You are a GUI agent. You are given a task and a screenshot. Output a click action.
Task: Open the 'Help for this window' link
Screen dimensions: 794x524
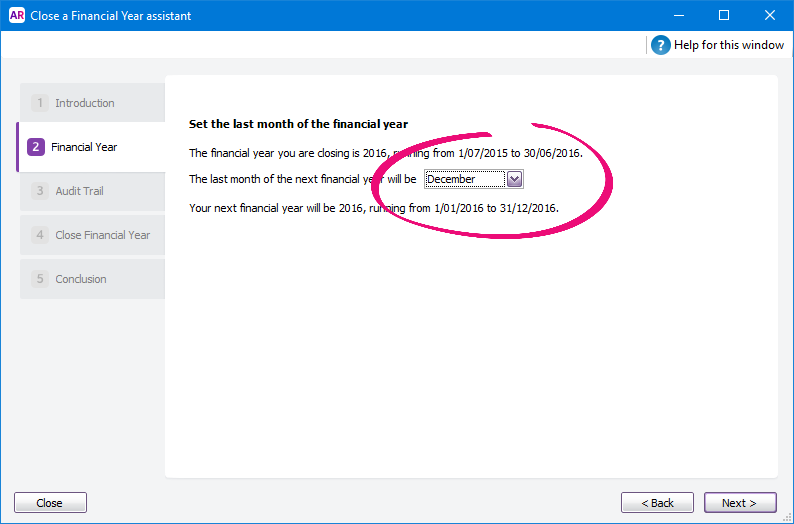click(x=728, y=45)
